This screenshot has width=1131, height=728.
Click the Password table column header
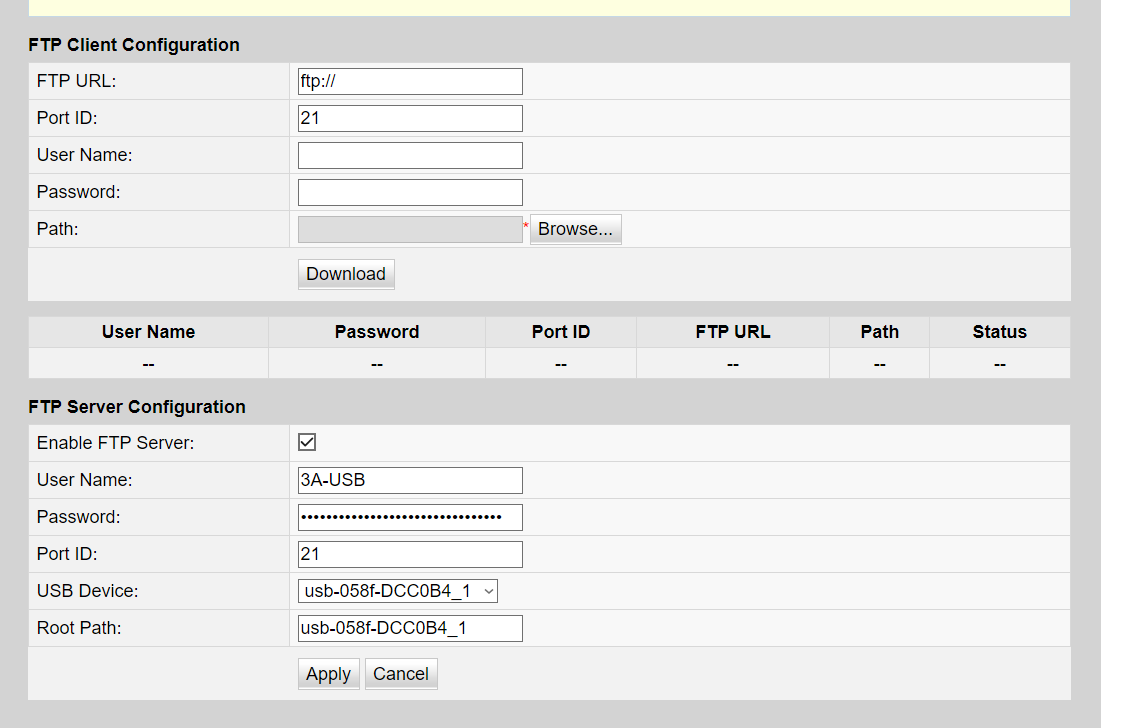coord(377,332)
